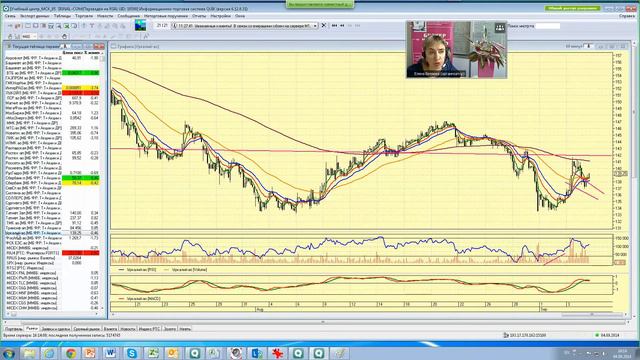Click the X icon beside the message dropdown
This screenshot has height=360, width=640.
(x=324, y=25)
